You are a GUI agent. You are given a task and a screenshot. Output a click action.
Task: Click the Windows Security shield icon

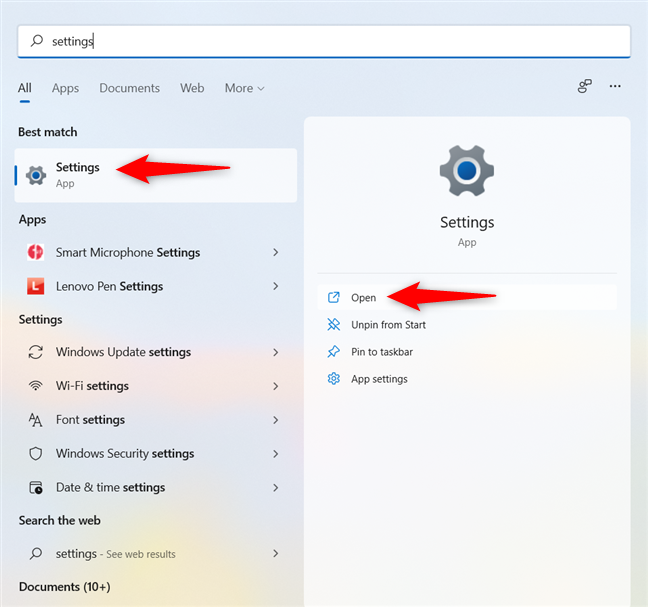(36, 454)
